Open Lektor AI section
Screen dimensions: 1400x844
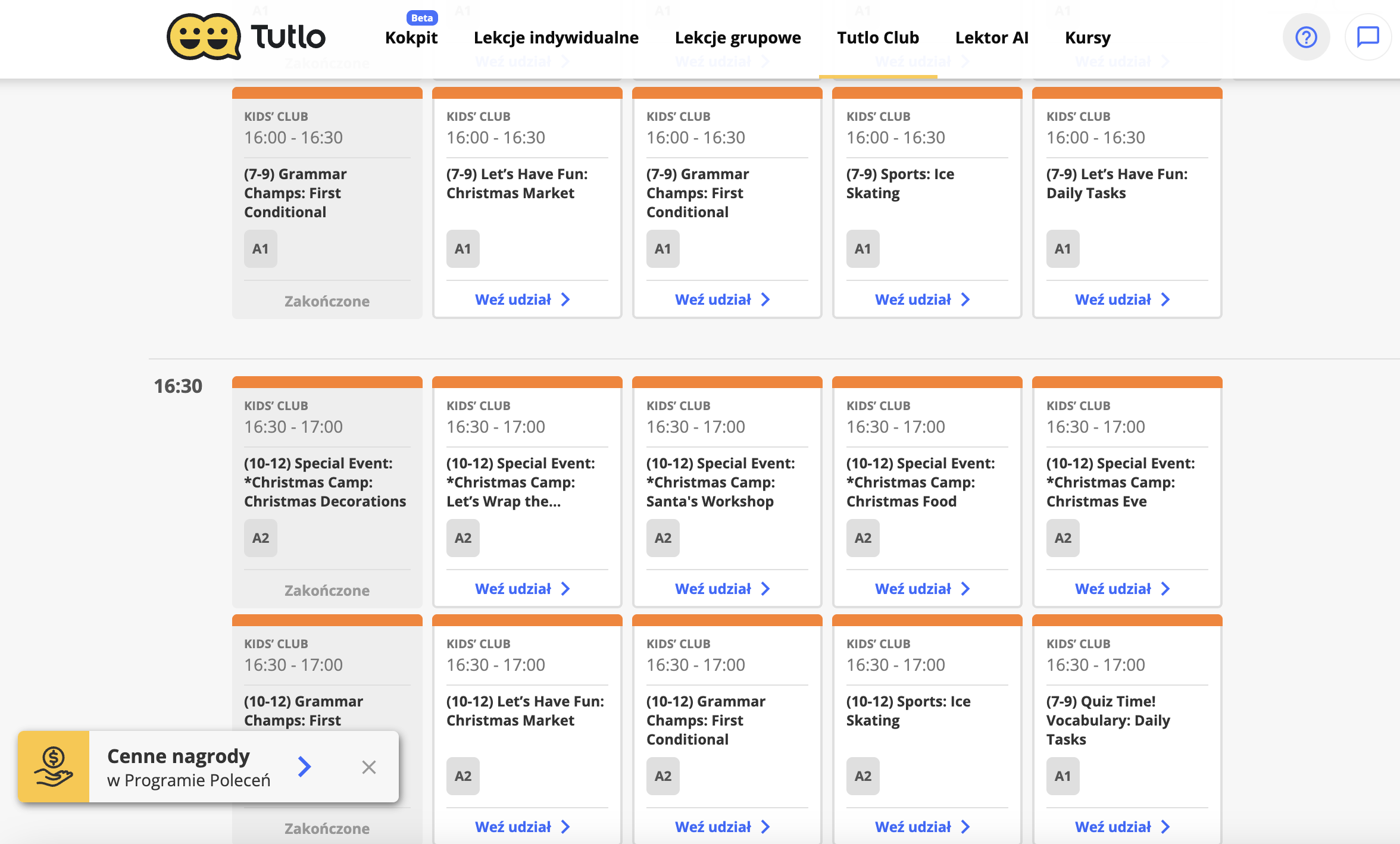(x=992, y=38)
